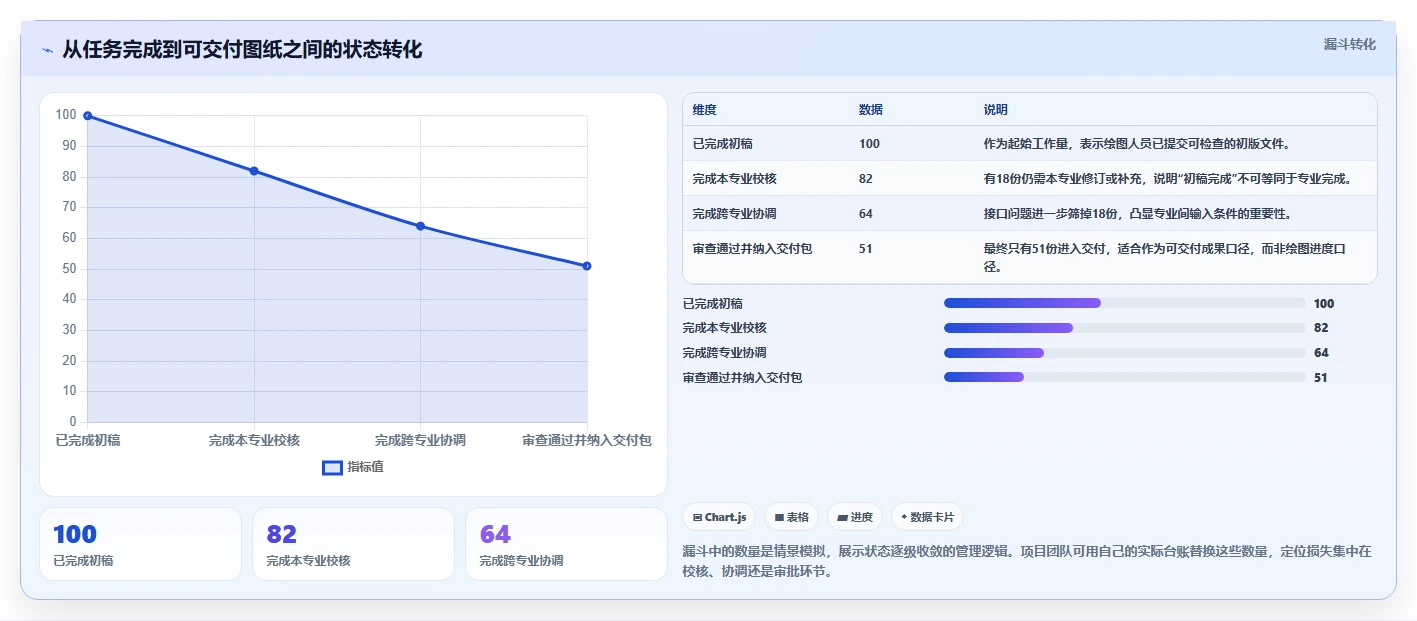Image resolution: width=1417 pixels, height=621 pixels.
Task: Click the progress value 64 beside its bar
Action: (x=1321, y=353)
